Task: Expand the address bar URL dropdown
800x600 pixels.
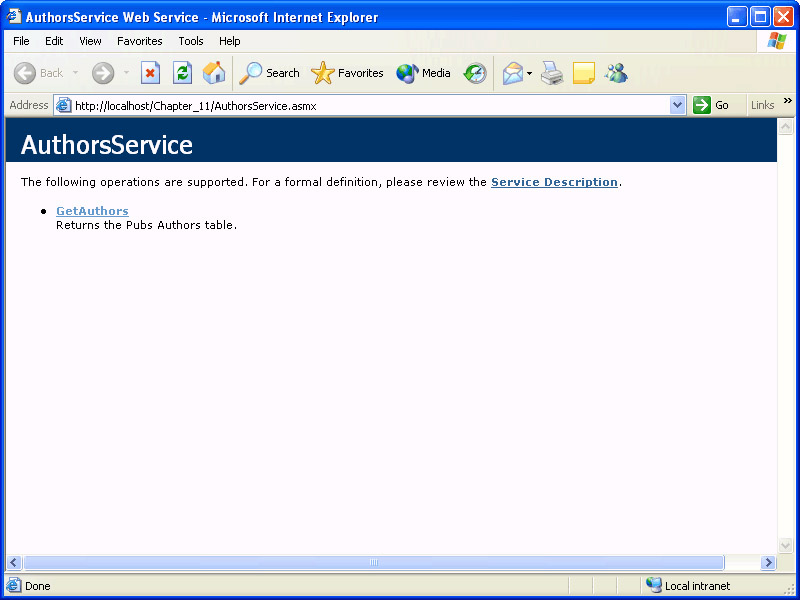Action: pyautogui.click(x=677, y=105)
